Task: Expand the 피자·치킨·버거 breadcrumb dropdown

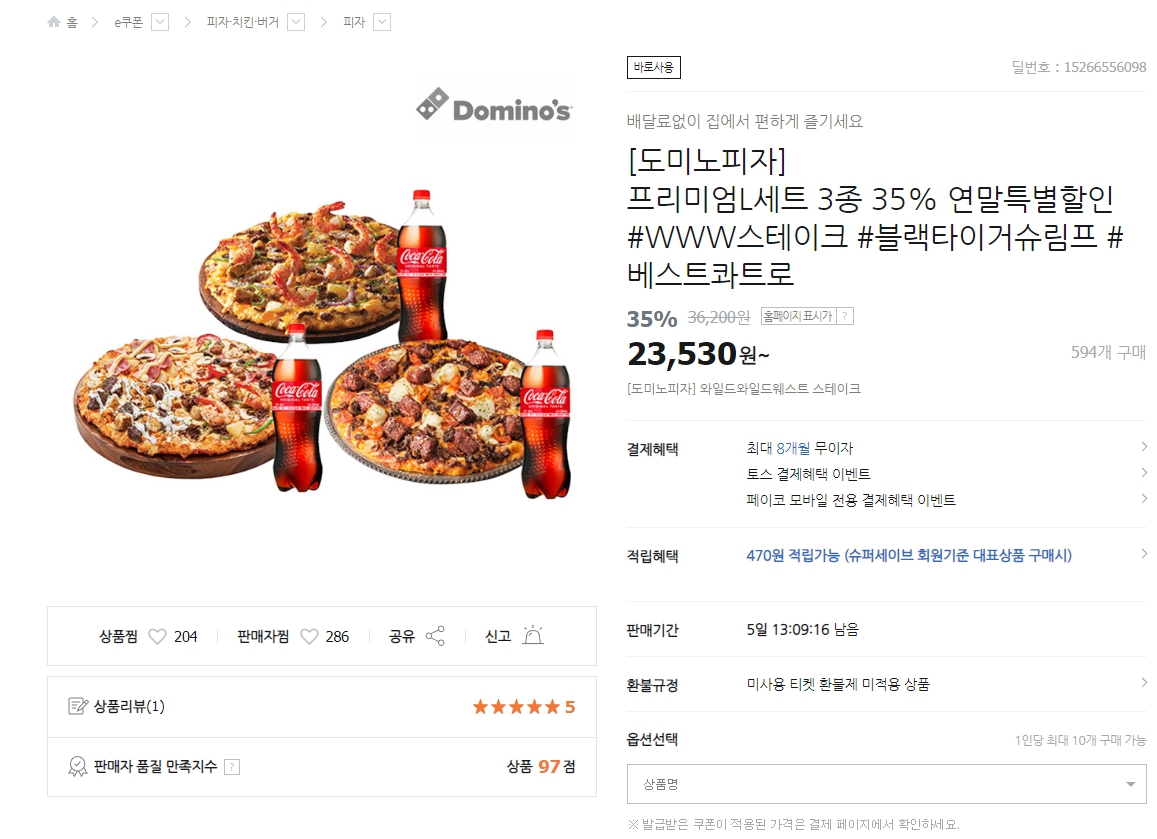Action: coord(296,22)
